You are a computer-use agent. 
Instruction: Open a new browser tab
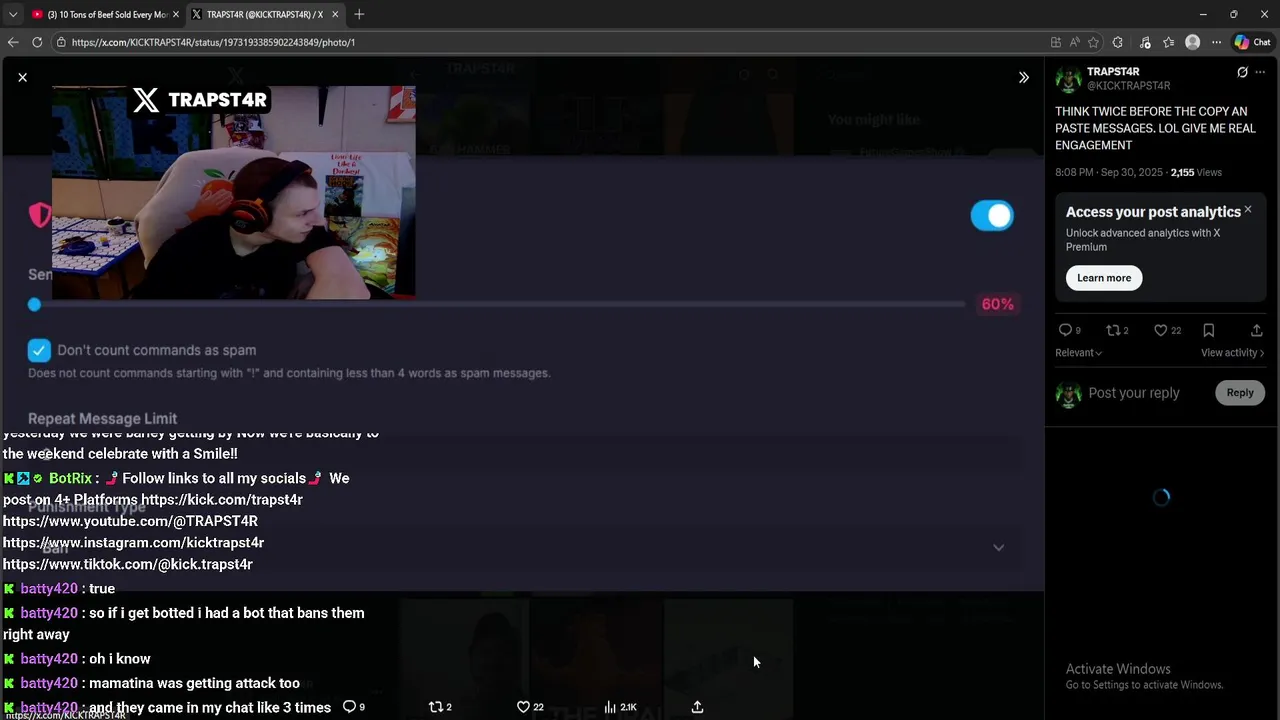[x=359, y=14]
